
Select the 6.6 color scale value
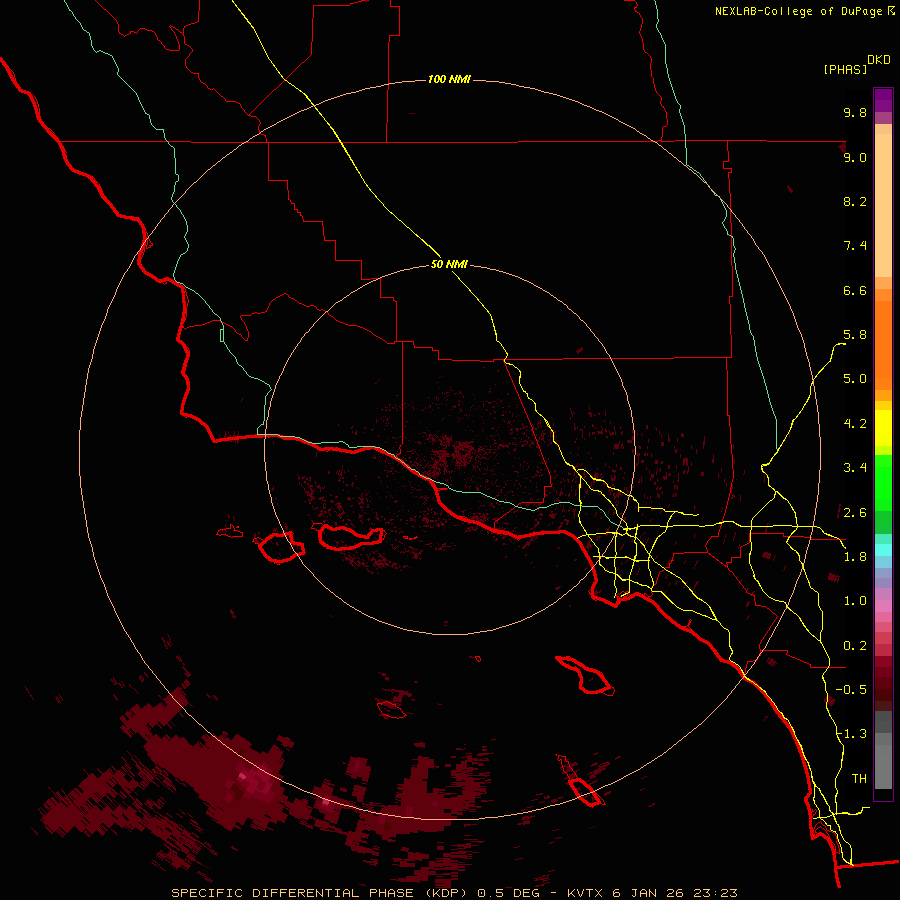click(x=855, y=290)
